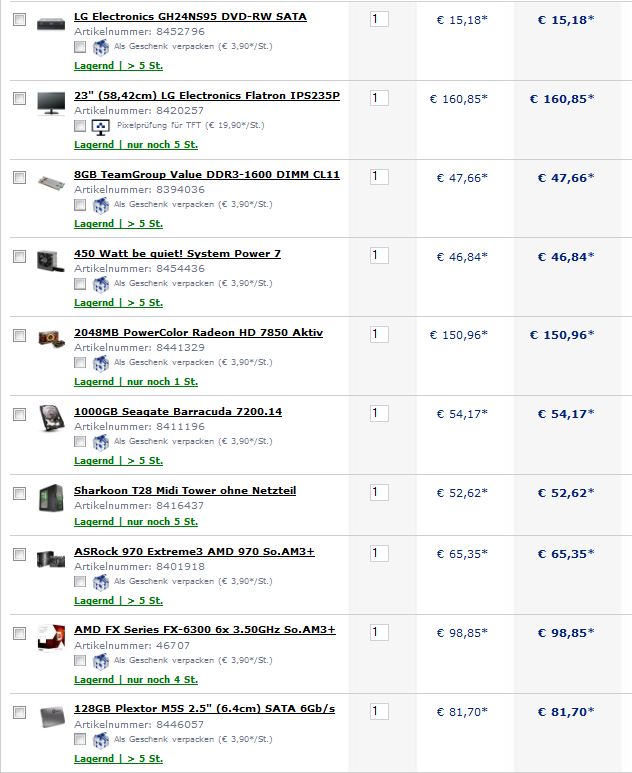Screen dimensions: 632x773
Task: Check gift wrapping option for AMD FX-6300
Action: coord(80,661)
